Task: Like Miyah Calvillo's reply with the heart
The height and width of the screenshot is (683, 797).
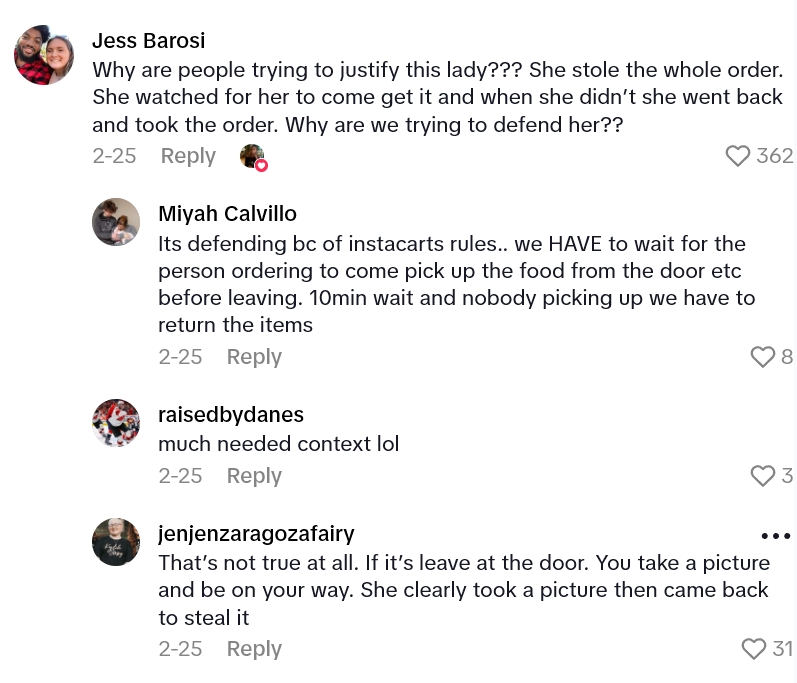Action: pos(762,357)
